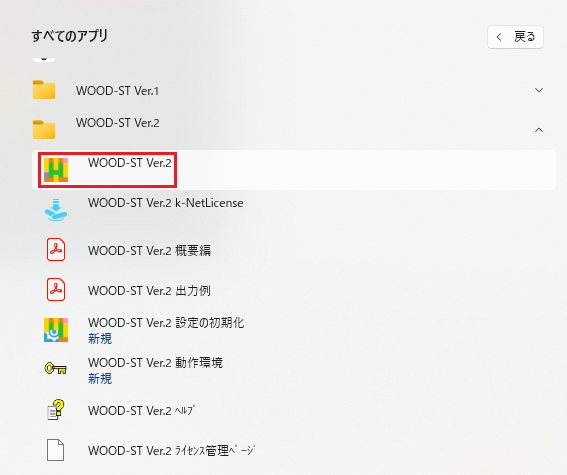The width and height of the screenshot is (567, 475).
Task: Open the WOOD-ST Ver.2 ライセンス管理ページ entry text
Action: tap(171, 450)
